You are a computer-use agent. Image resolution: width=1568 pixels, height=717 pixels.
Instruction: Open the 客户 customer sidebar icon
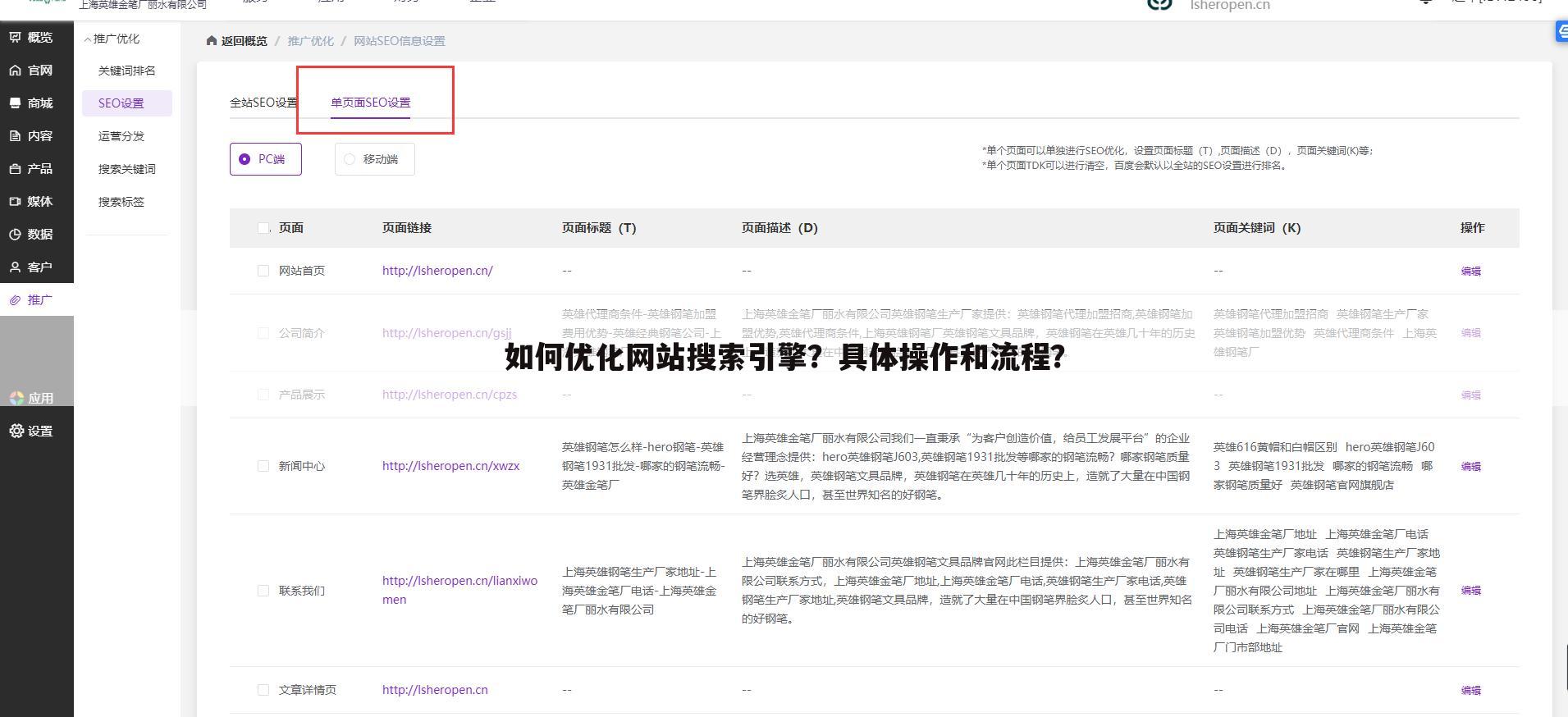16,267
